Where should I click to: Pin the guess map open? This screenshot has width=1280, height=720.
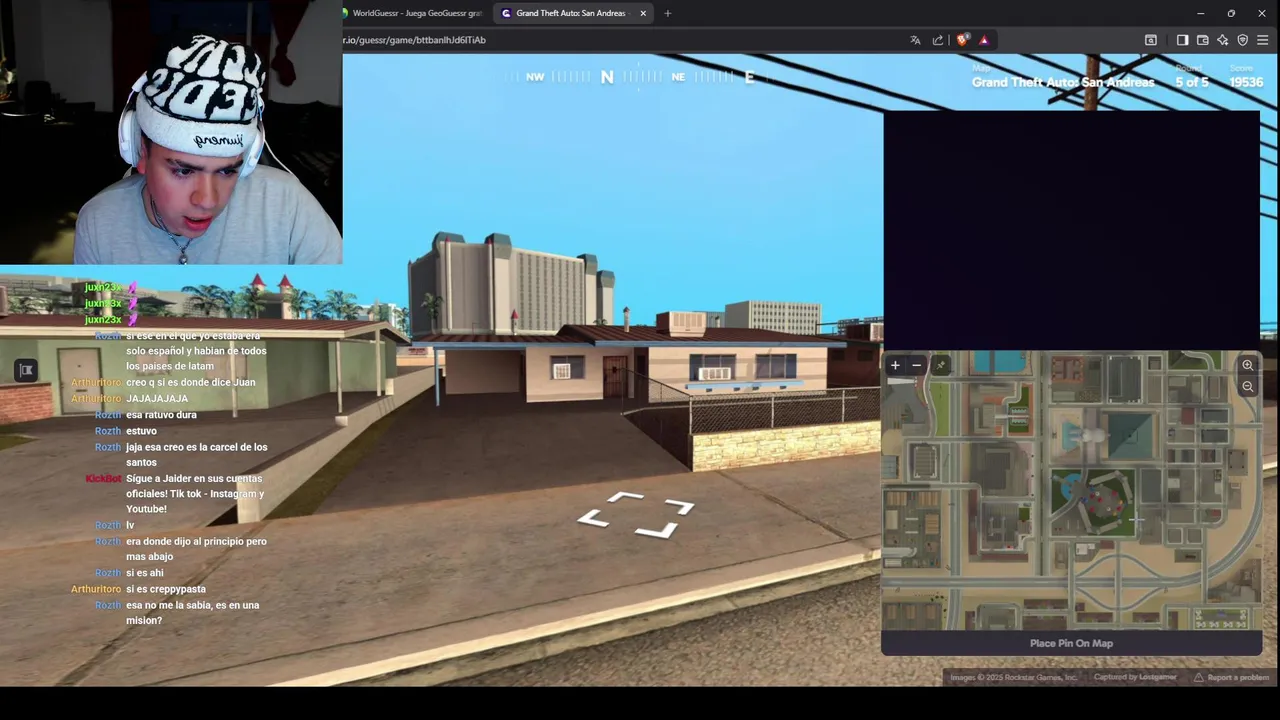pyautogui.click(x=940, y=365)
